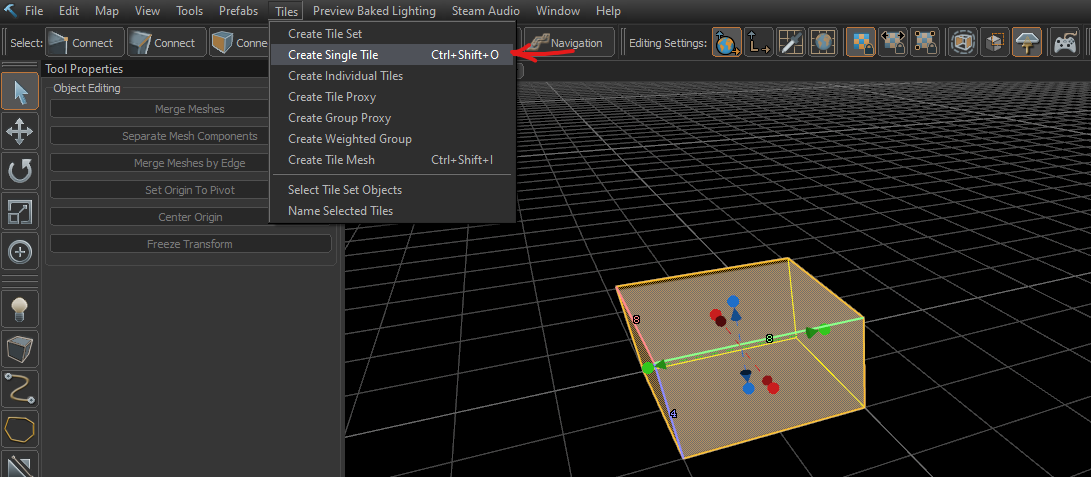The width and height of the screenshot is (1091, 477).
Task: Click the vertex Connect select button
Action: click(85, 42)
